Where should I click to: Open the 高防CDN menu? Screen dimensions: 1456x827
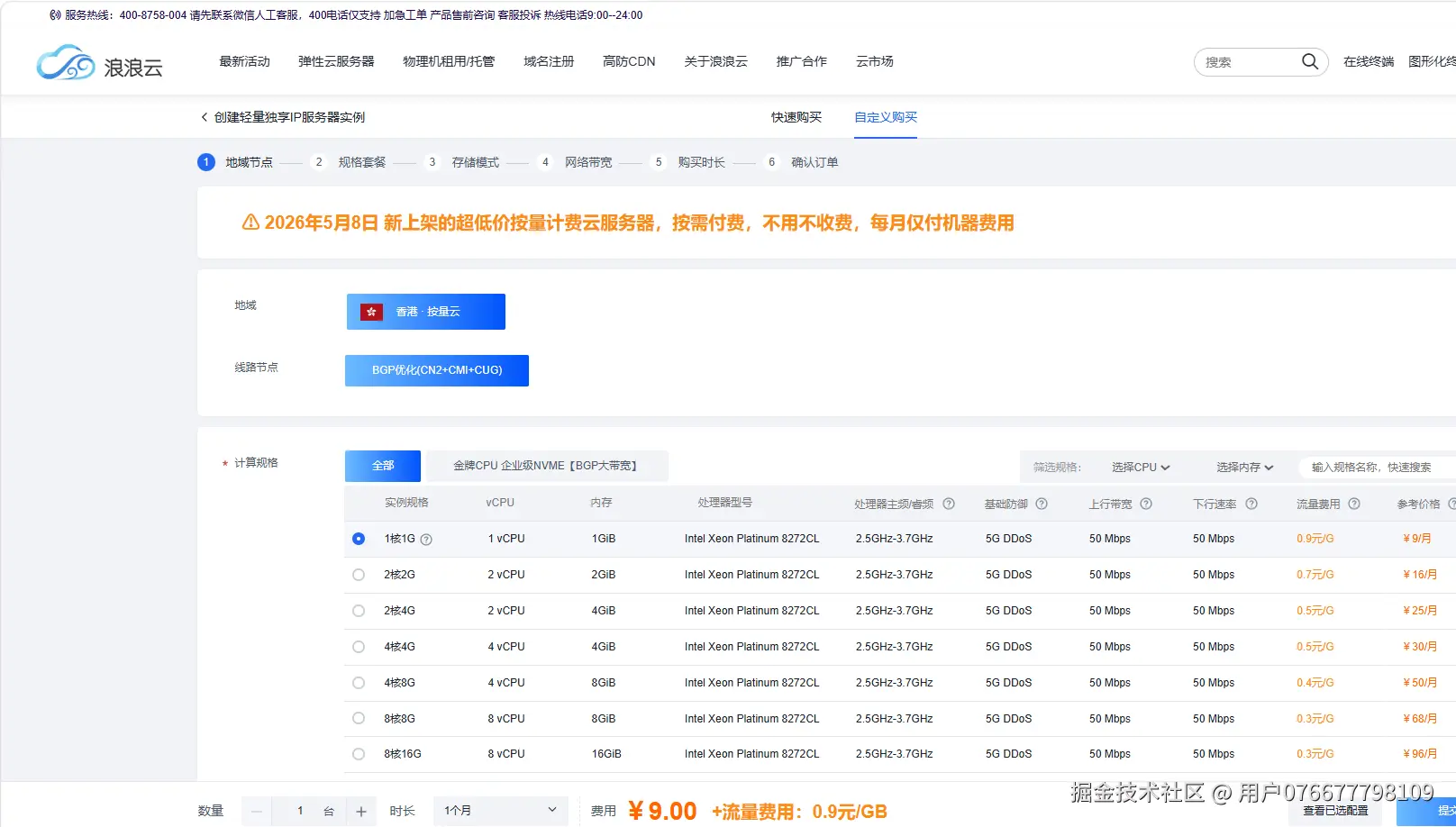[x=629, y=61]
